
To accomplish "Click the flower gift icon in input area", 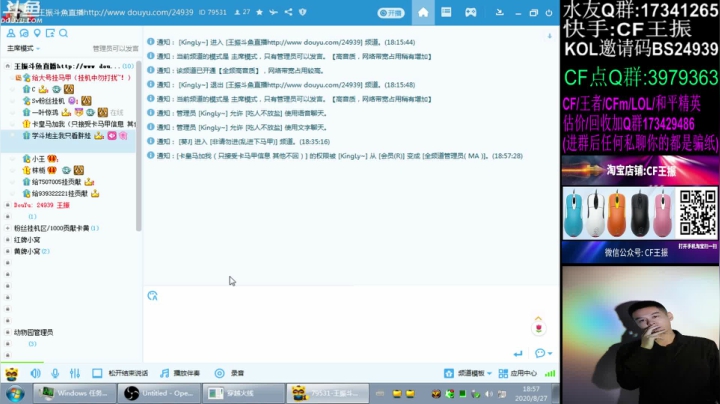I will pyautogui.click(x=539, y=329).
